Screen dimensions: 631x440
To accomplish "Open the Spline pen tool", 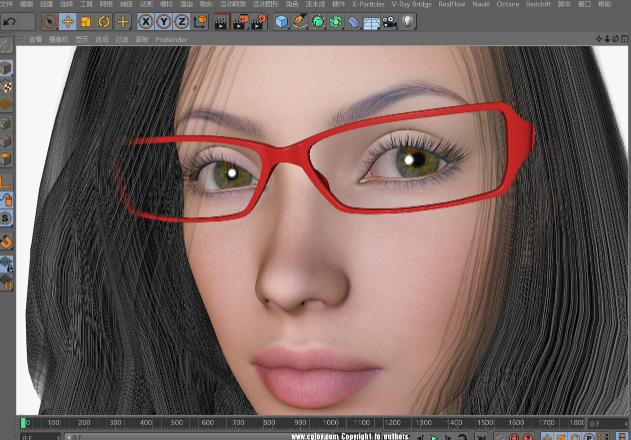I will [x=300, y=21].
